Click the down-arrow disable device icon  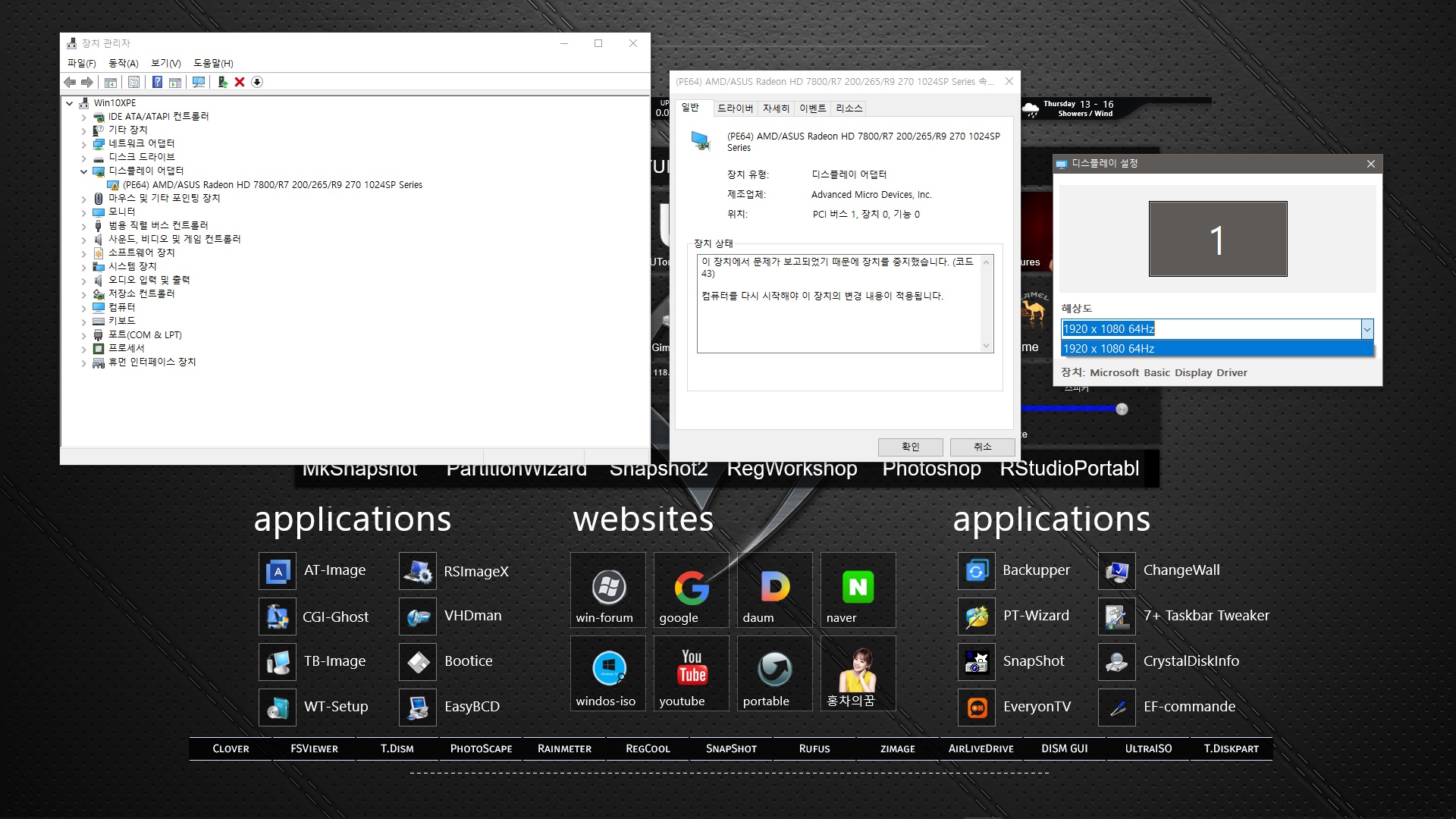[257, 82]
